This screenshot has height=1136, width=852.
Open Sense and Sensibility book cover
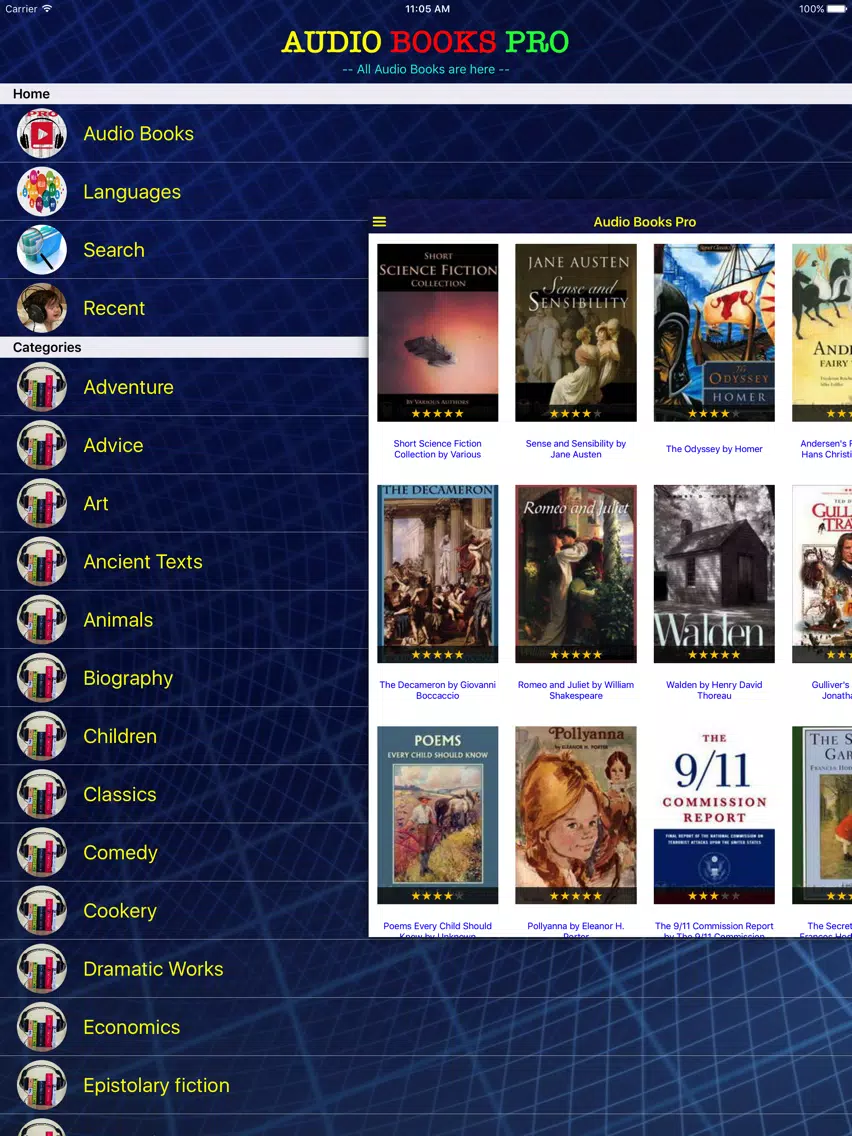click(x=576, y=333)
